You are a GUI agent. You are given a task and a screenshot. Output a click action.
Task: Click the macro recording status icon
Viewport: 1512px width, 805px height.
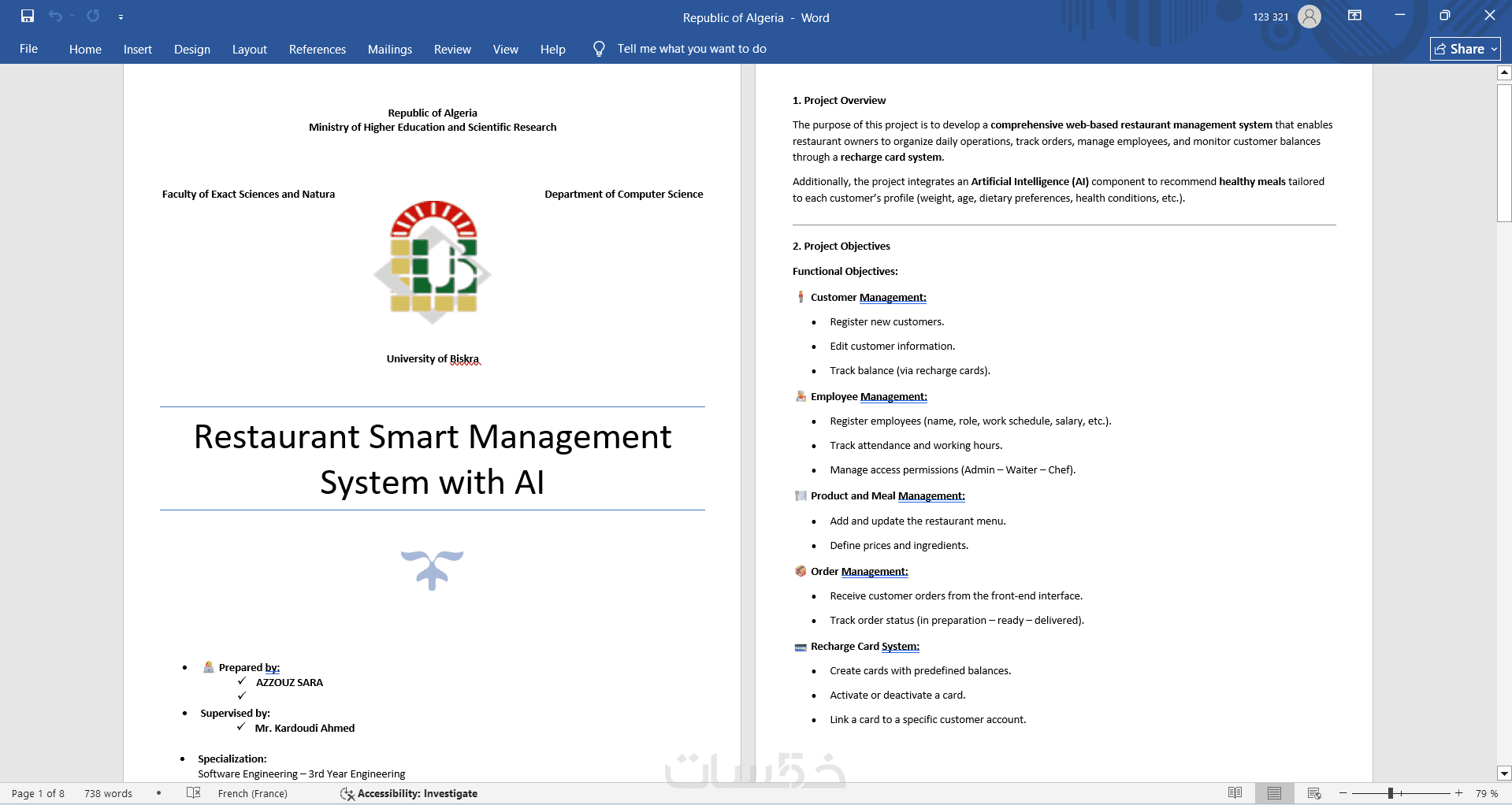pos(158,793)
